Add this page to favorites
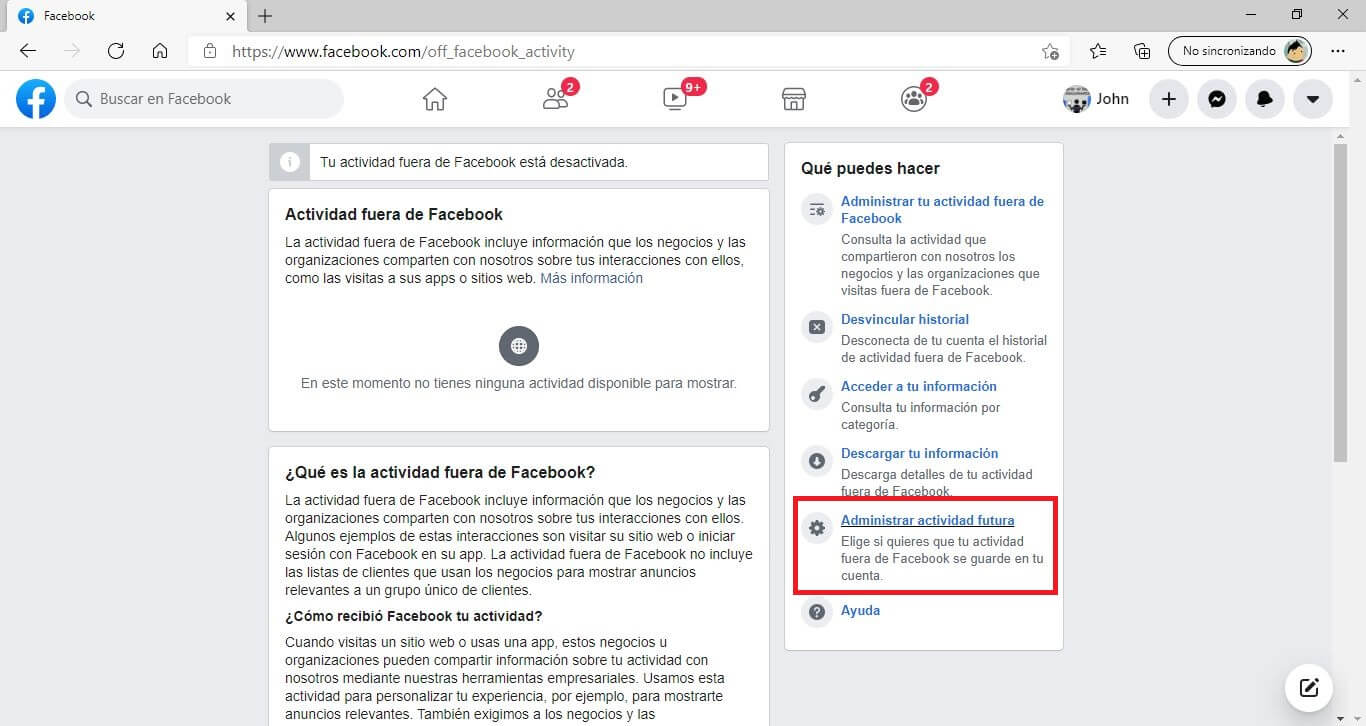 coord(1050,51)
